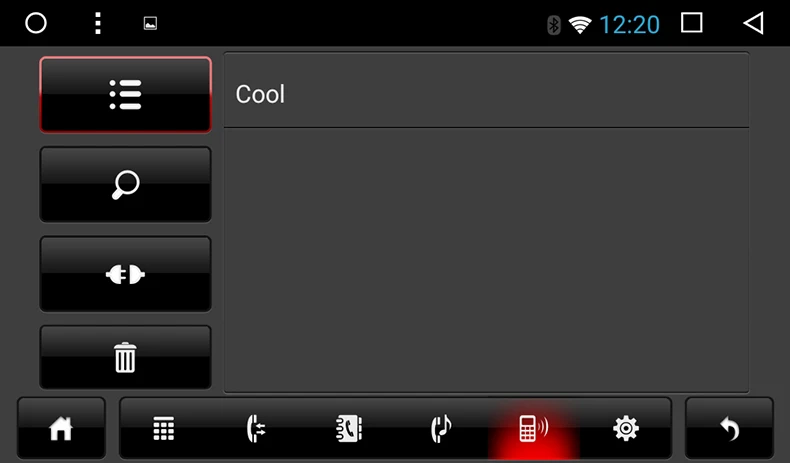Switch to Bluetooth music phone-note icon

441,428
